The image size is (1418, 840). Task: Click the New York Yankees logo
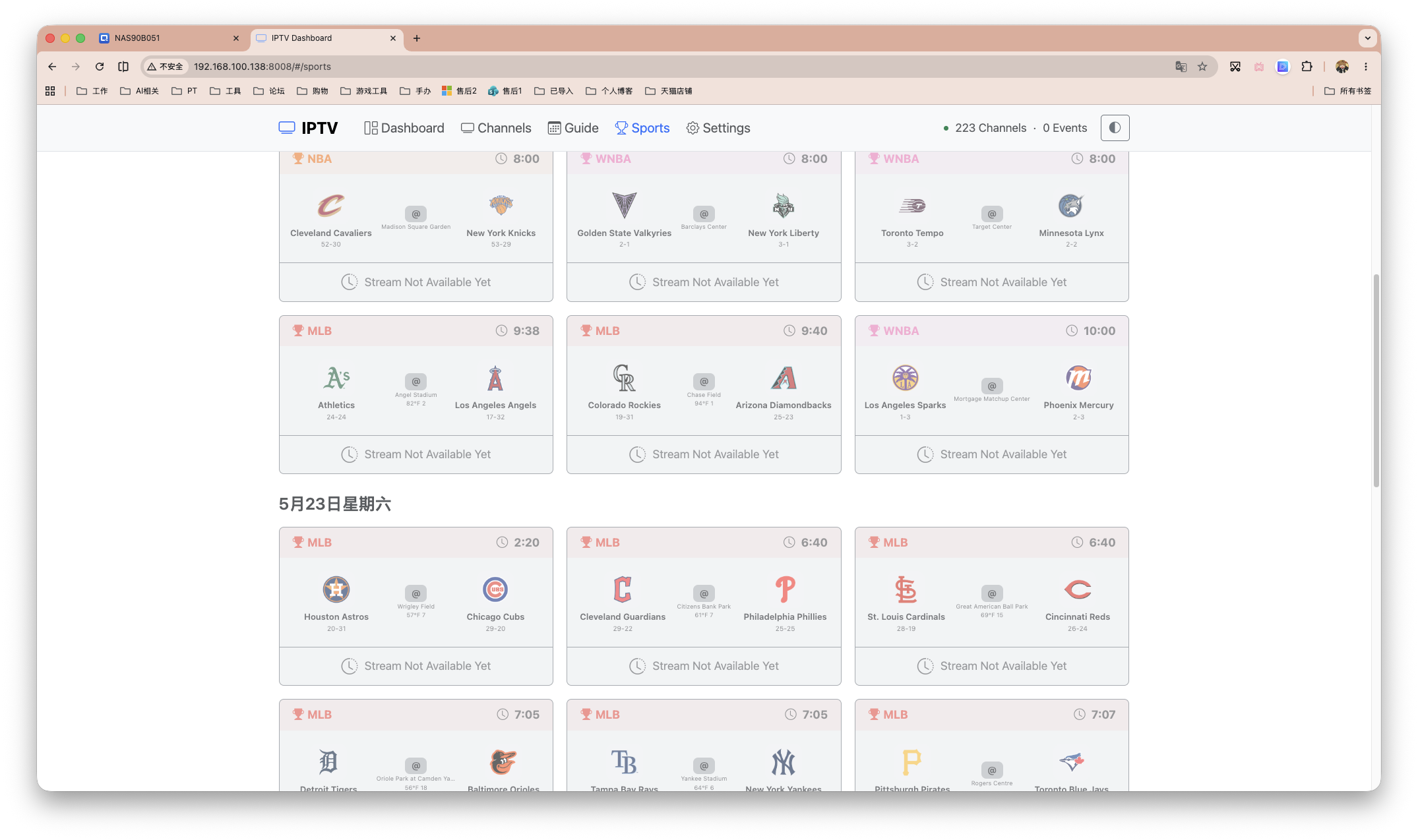point(784,762)
